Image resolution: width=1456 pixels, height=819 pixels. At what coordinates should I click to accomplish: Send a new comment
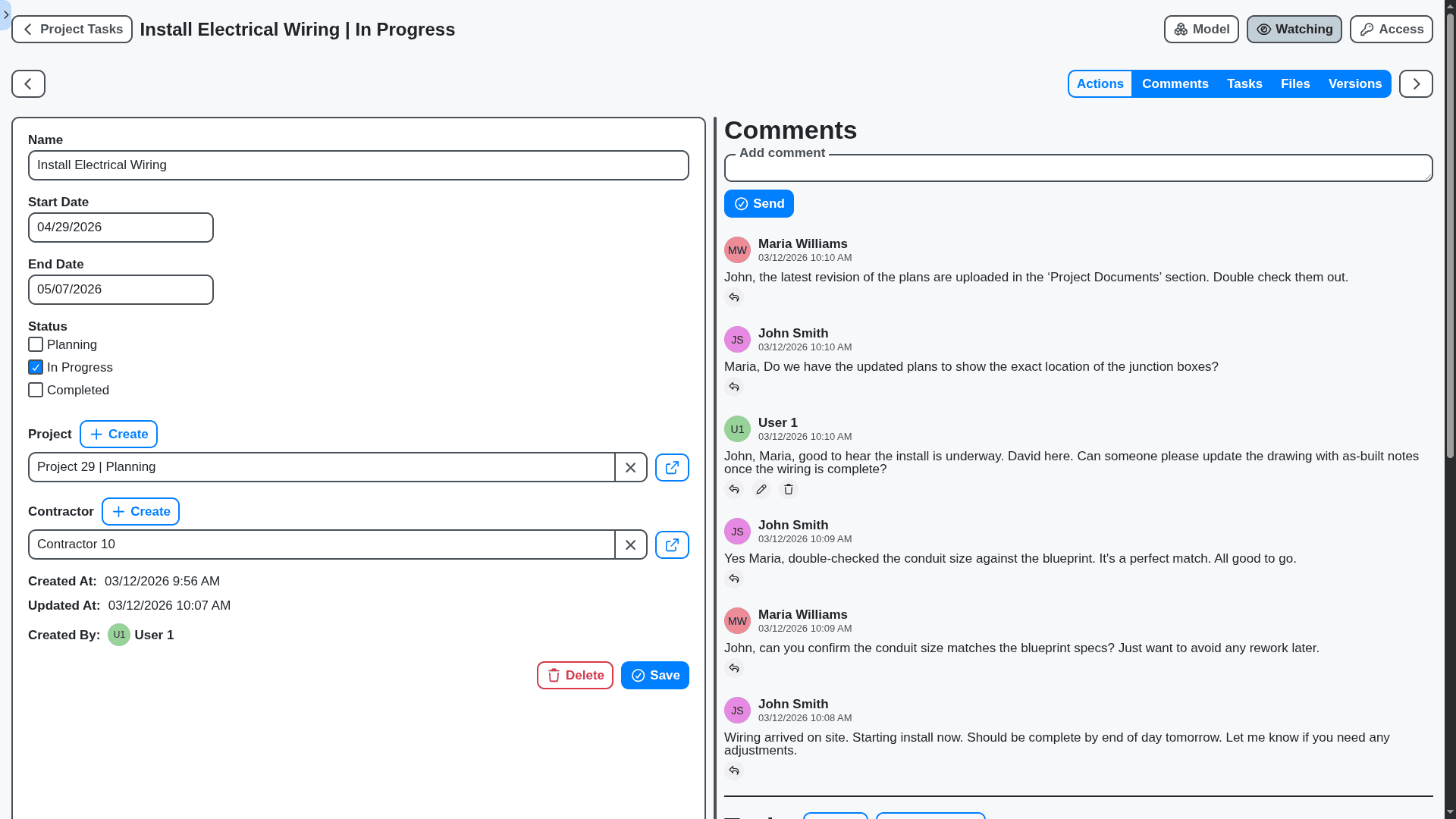point(758,203)
